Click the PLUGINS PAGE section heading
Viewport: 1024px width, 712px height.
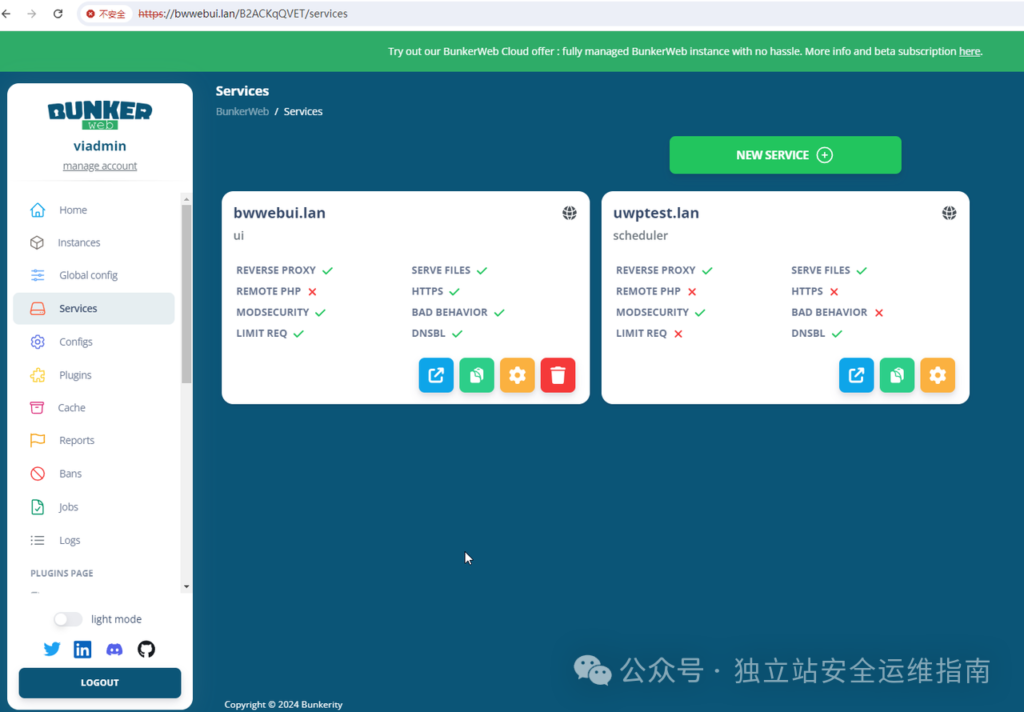pos(62,573)
